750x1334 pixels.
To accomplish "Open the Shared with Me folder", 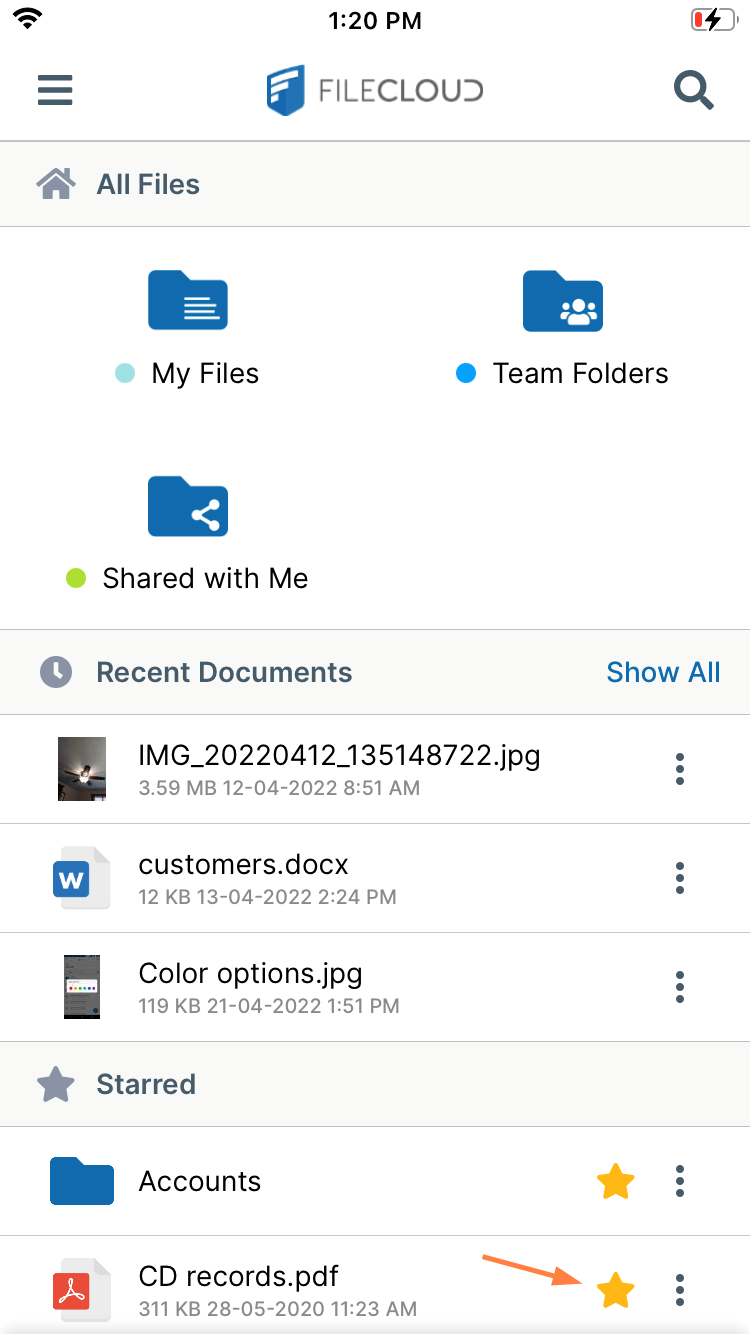I will [x=188, y=506].
